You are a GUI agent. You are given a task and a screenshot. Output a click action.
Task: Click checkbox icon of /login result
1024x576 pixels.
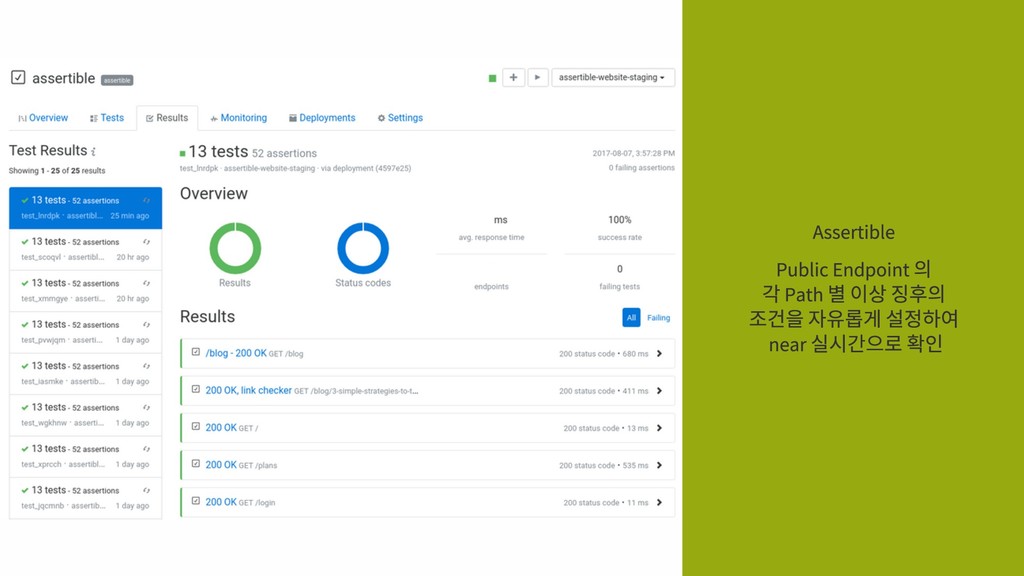195,501
